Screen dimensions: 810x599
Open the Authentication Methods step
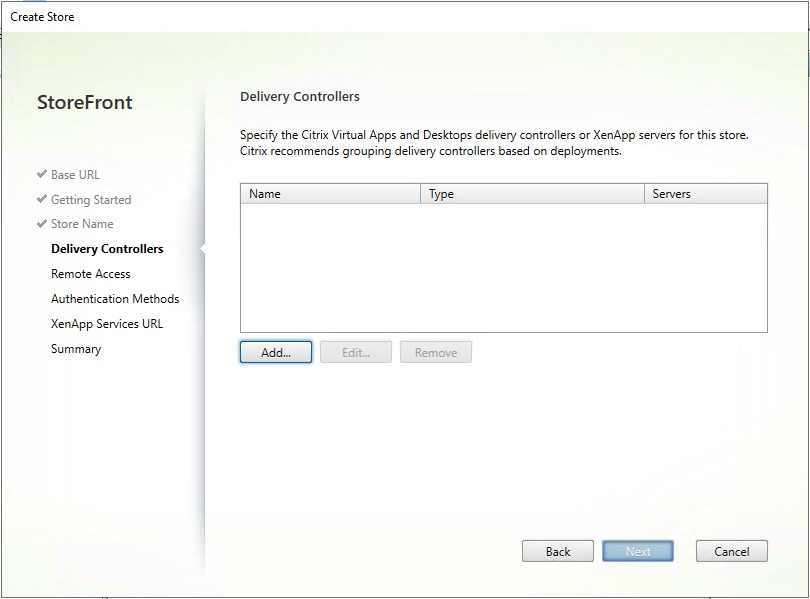(115, 298)
